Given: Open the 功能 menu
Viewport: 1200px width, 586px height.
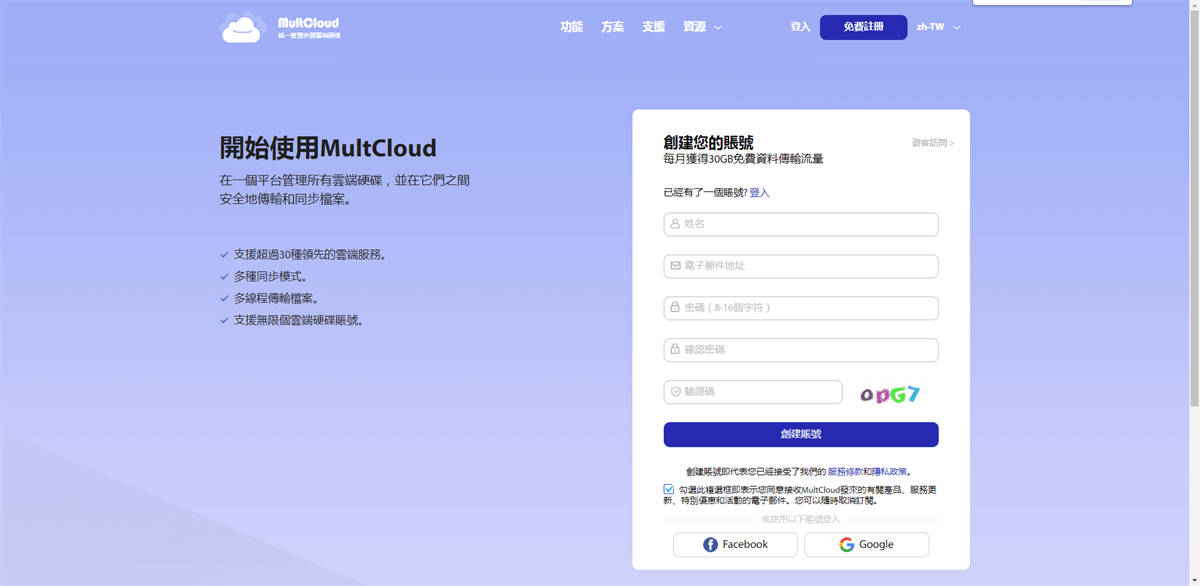Looking at the screenshot, I should tap(572, 27).
